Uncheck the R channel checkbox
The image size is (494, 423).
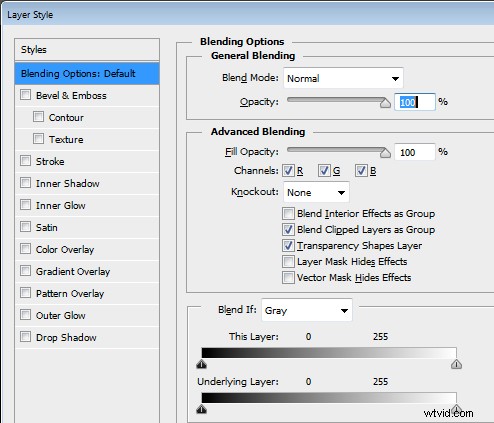click(288, 171)
